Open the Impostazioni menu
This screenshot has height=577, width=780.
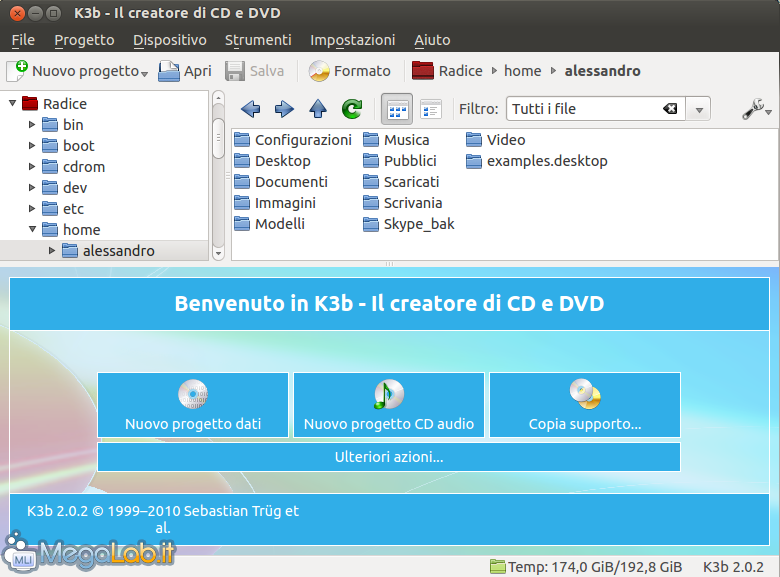click(x=353, y=40)
